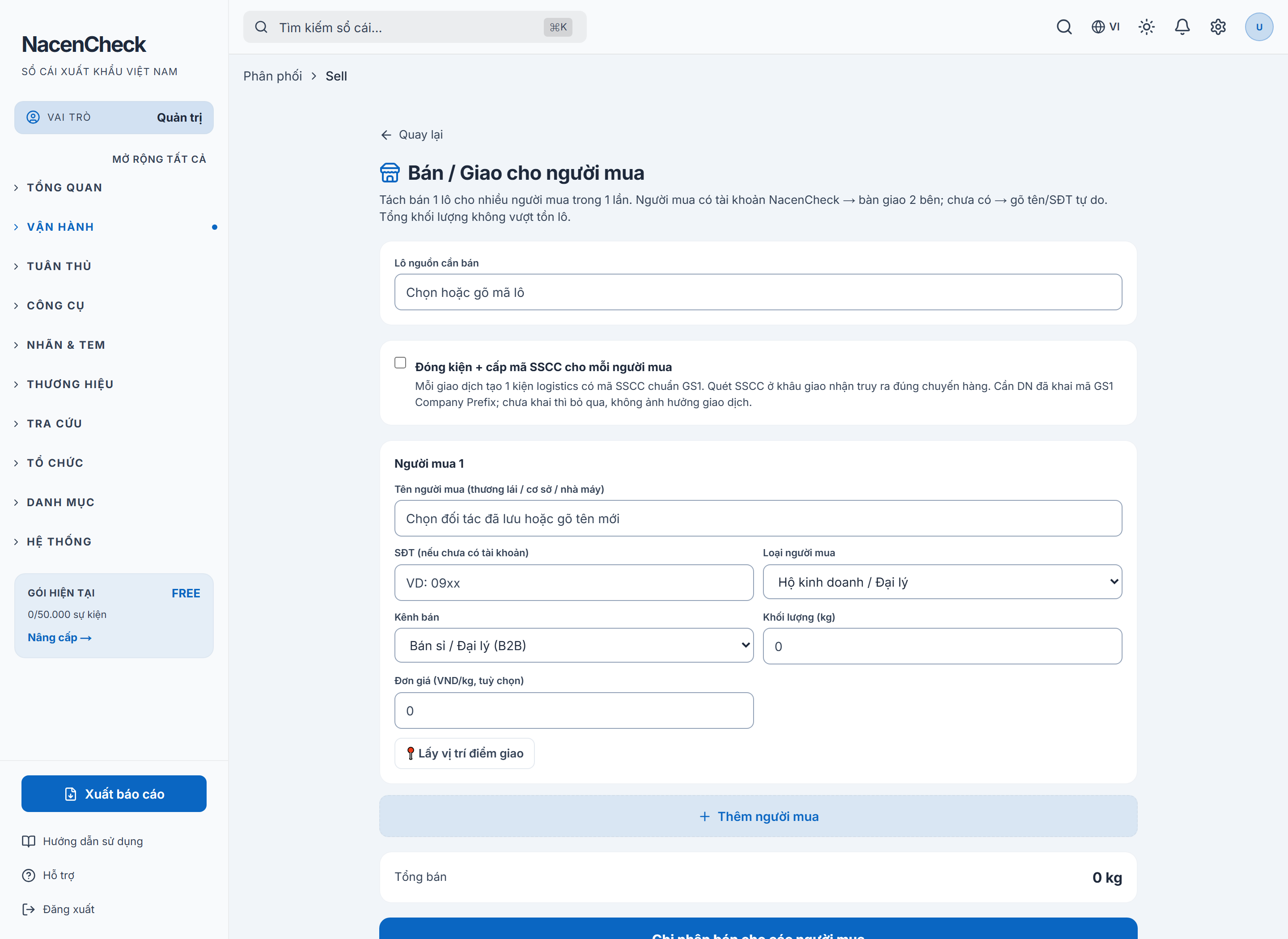This screenshot has width=1288, height=939.
Task: Focus the SĐT phone number field
Action: [573, 583]
